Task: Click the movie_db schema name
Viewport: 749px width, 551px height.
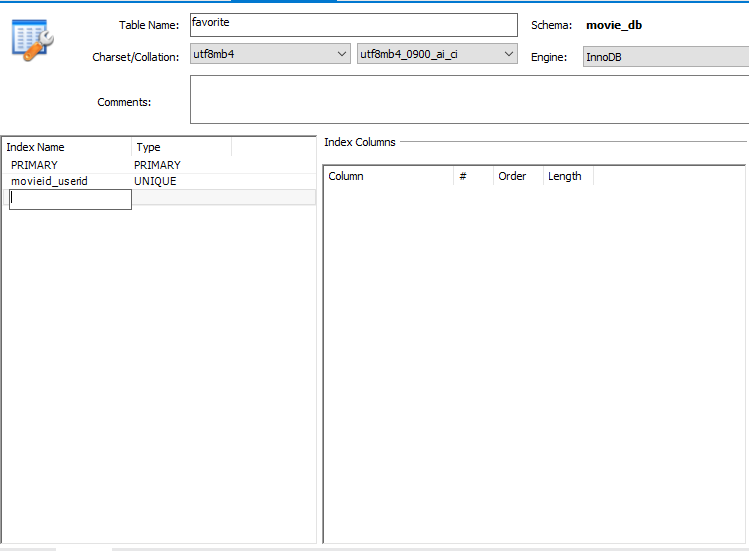Action: click(614, 25)
